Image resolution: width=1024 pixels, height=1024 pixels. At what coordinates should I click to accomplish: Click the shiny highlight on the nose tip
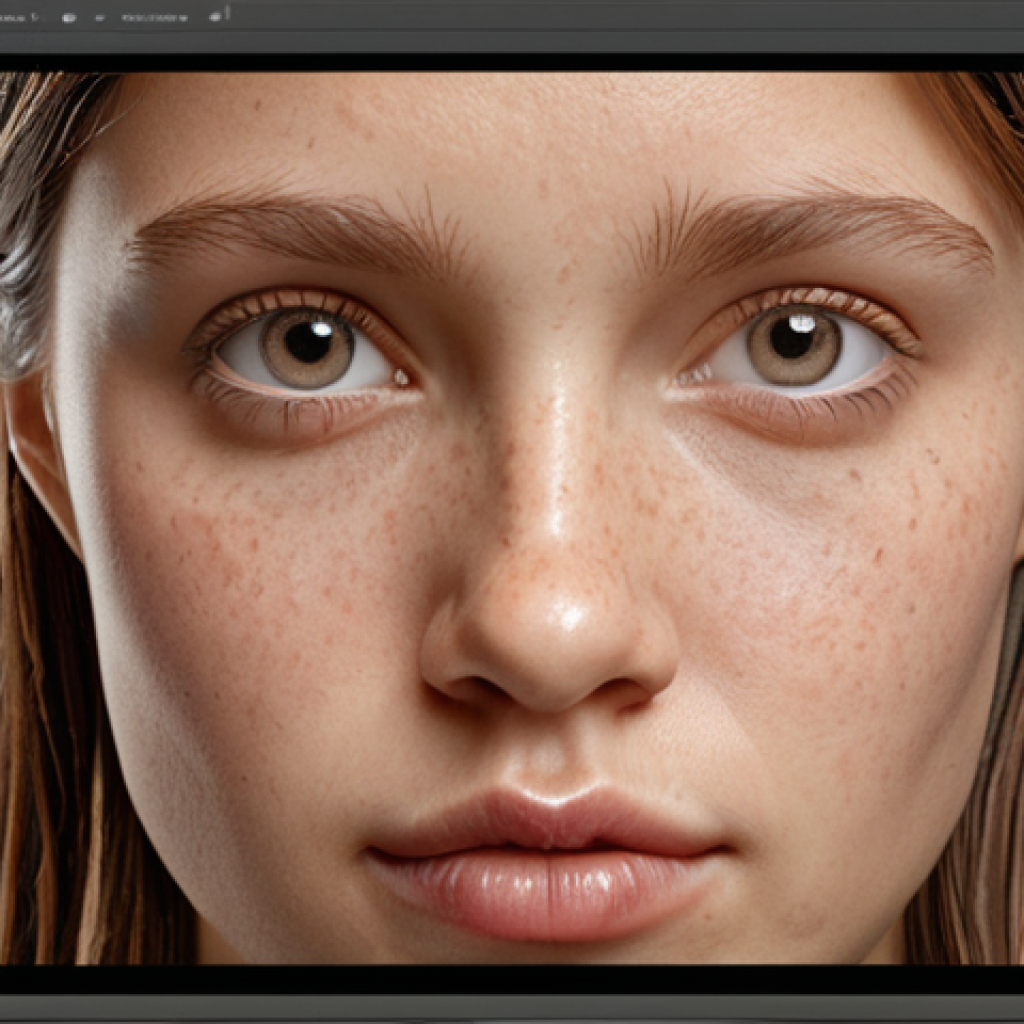(x=570, y=613)
